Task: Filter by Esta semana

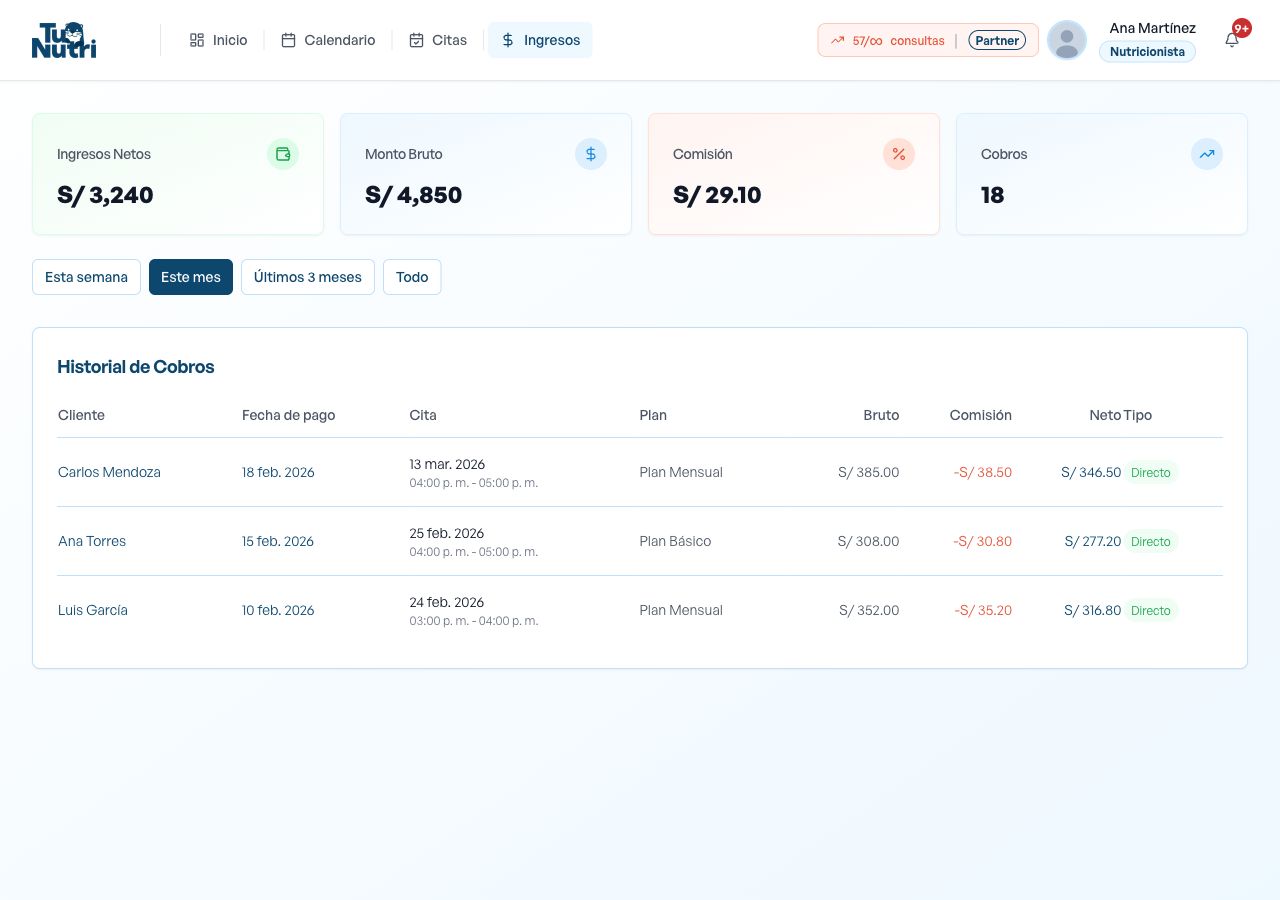Action: (x=86, y=277)
